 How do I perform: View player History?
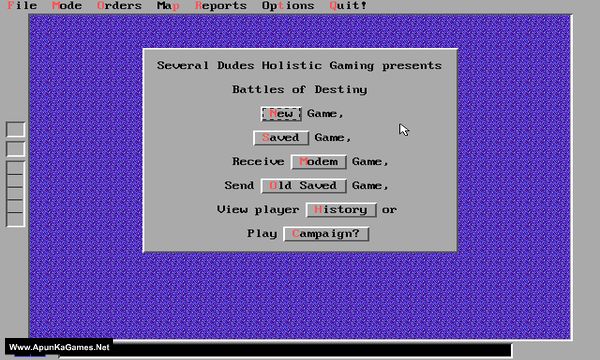pyautogui.click(x=341, y=210)
